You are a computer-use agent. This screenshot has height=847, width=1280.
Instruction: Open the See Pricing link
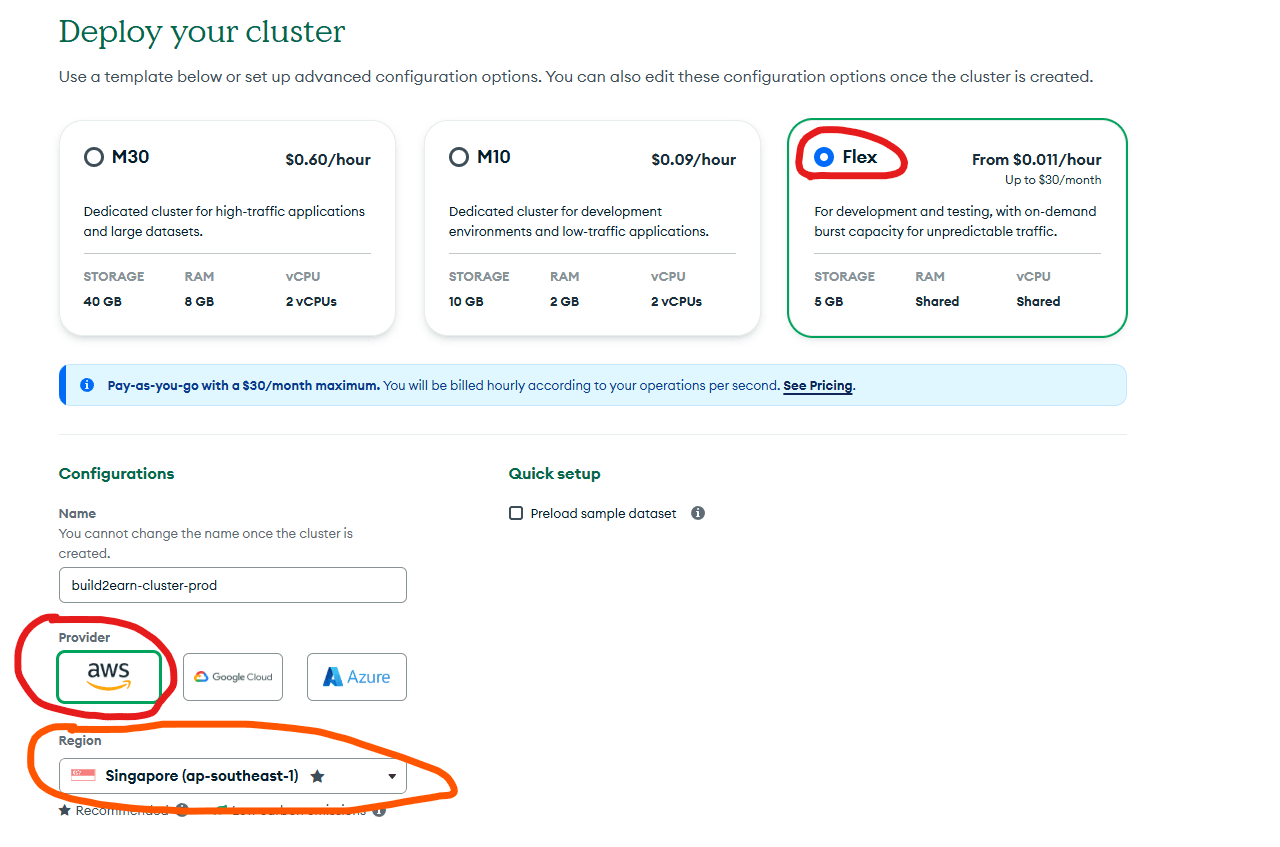(x=817, y=385)
